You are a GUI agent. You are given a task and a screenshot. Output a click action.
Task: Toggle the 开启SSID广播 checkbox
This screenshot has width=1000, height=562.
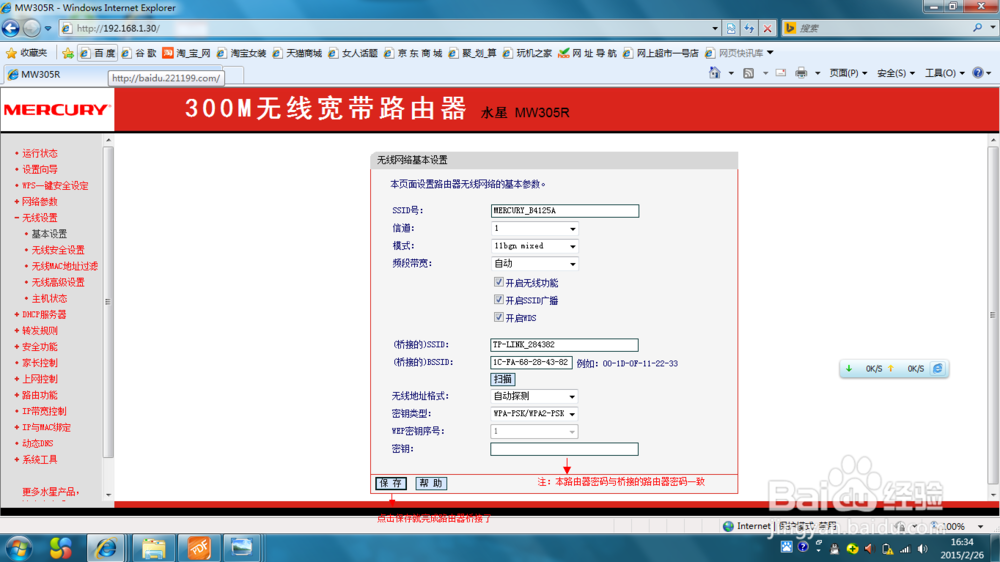point(499,300)
